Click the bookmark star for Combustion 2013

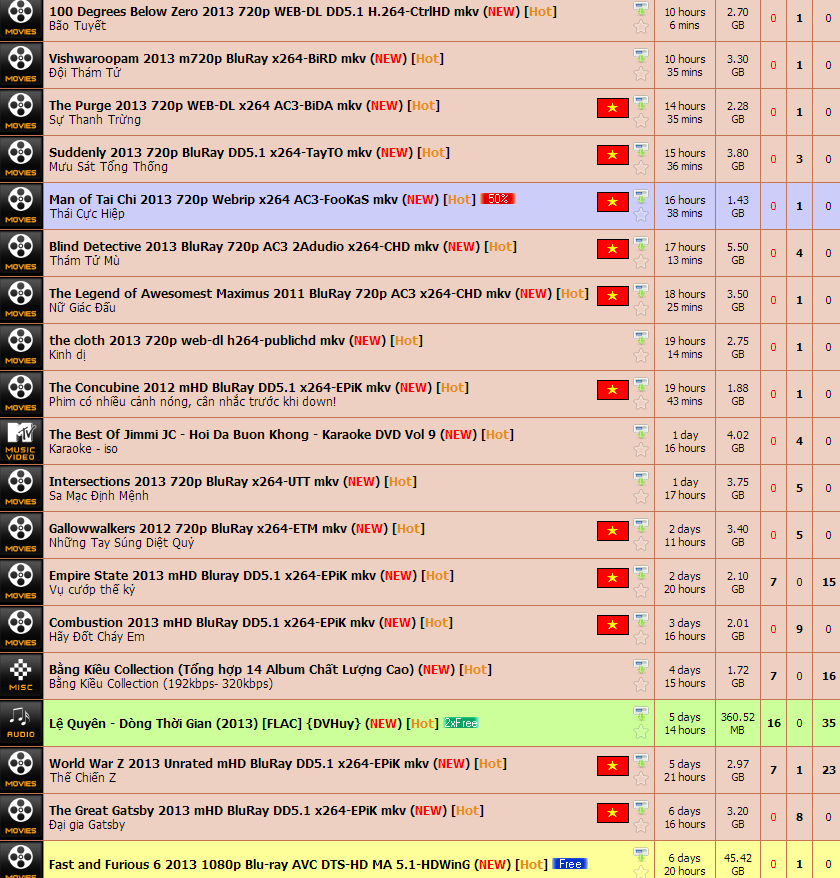pyautogui.click(x=641, y=638)
